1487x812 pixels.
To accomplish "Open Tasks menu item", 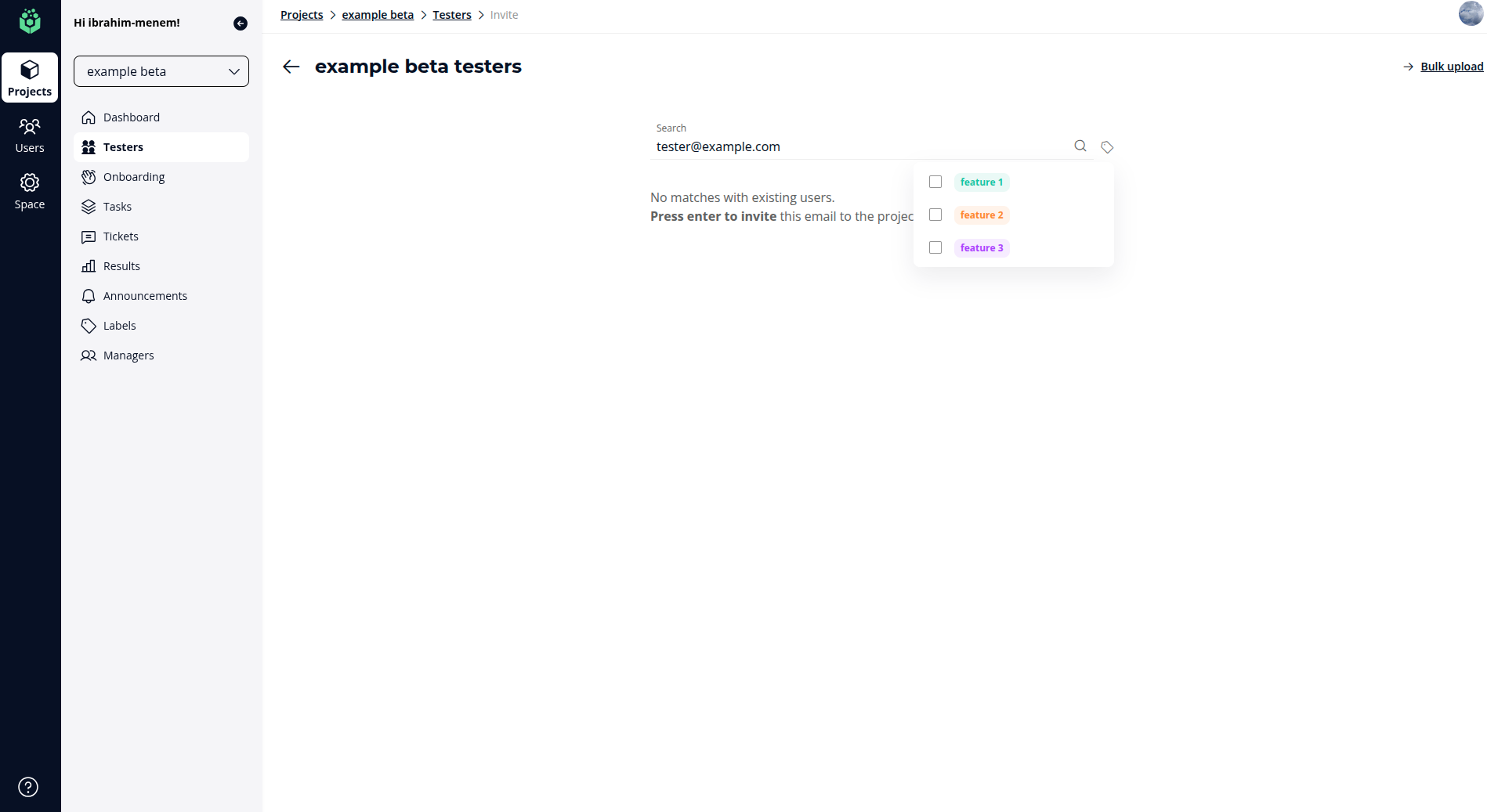I will (161, 207).
